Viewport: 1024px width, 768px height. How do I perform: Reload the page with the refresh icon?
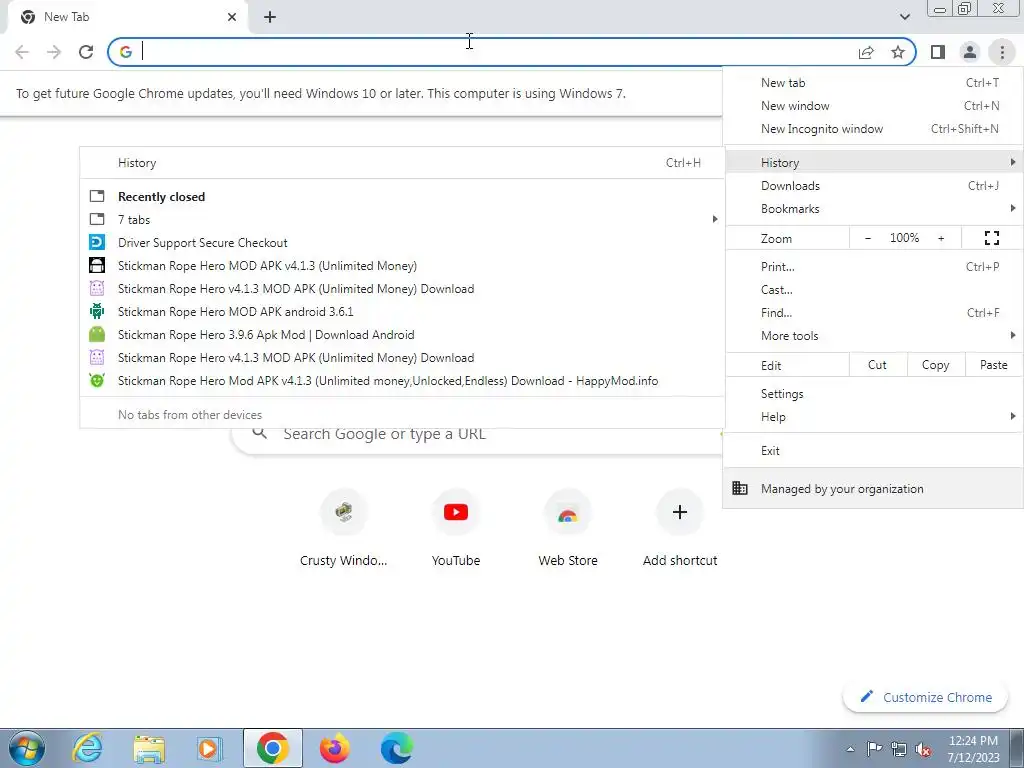pos(86,52)
